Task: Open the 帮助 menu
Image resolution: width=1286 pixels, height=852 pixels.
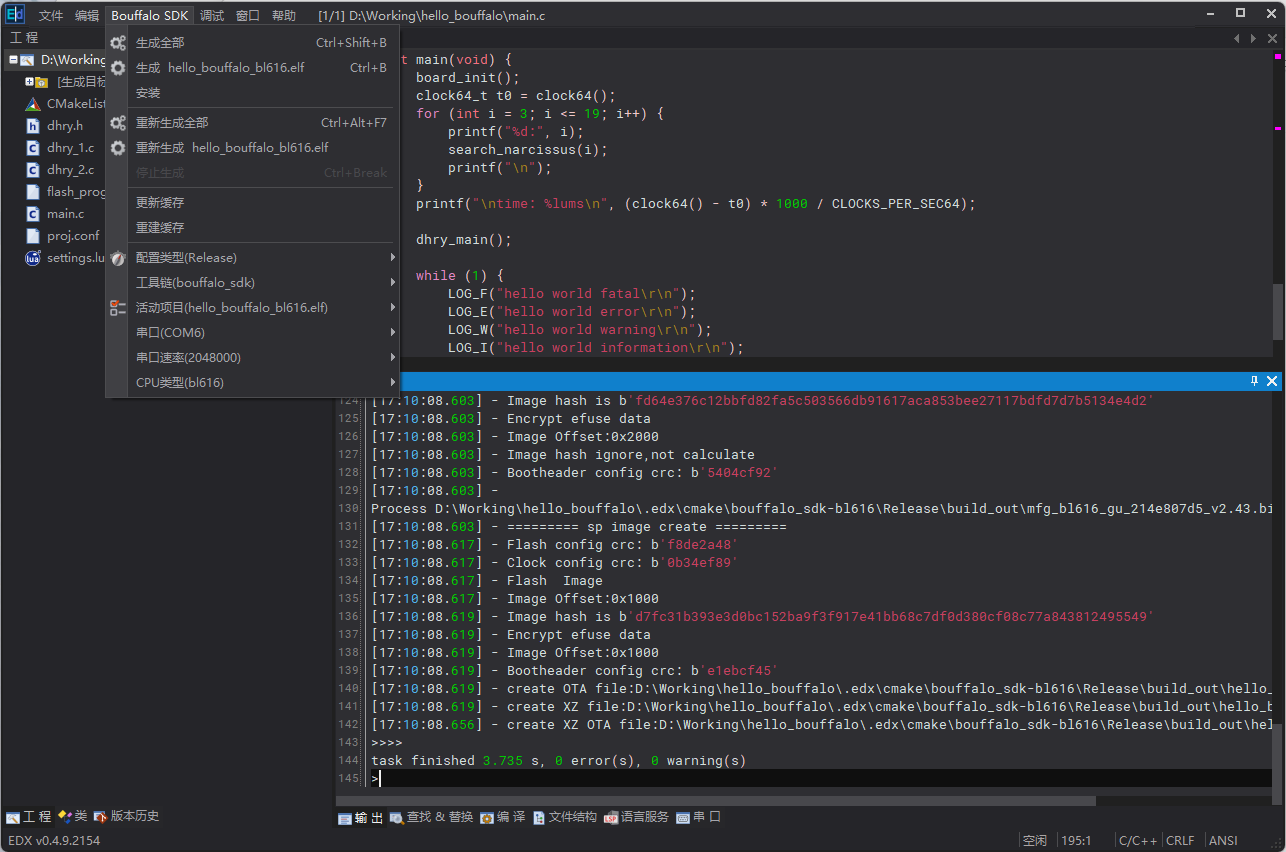Action: 284,16
